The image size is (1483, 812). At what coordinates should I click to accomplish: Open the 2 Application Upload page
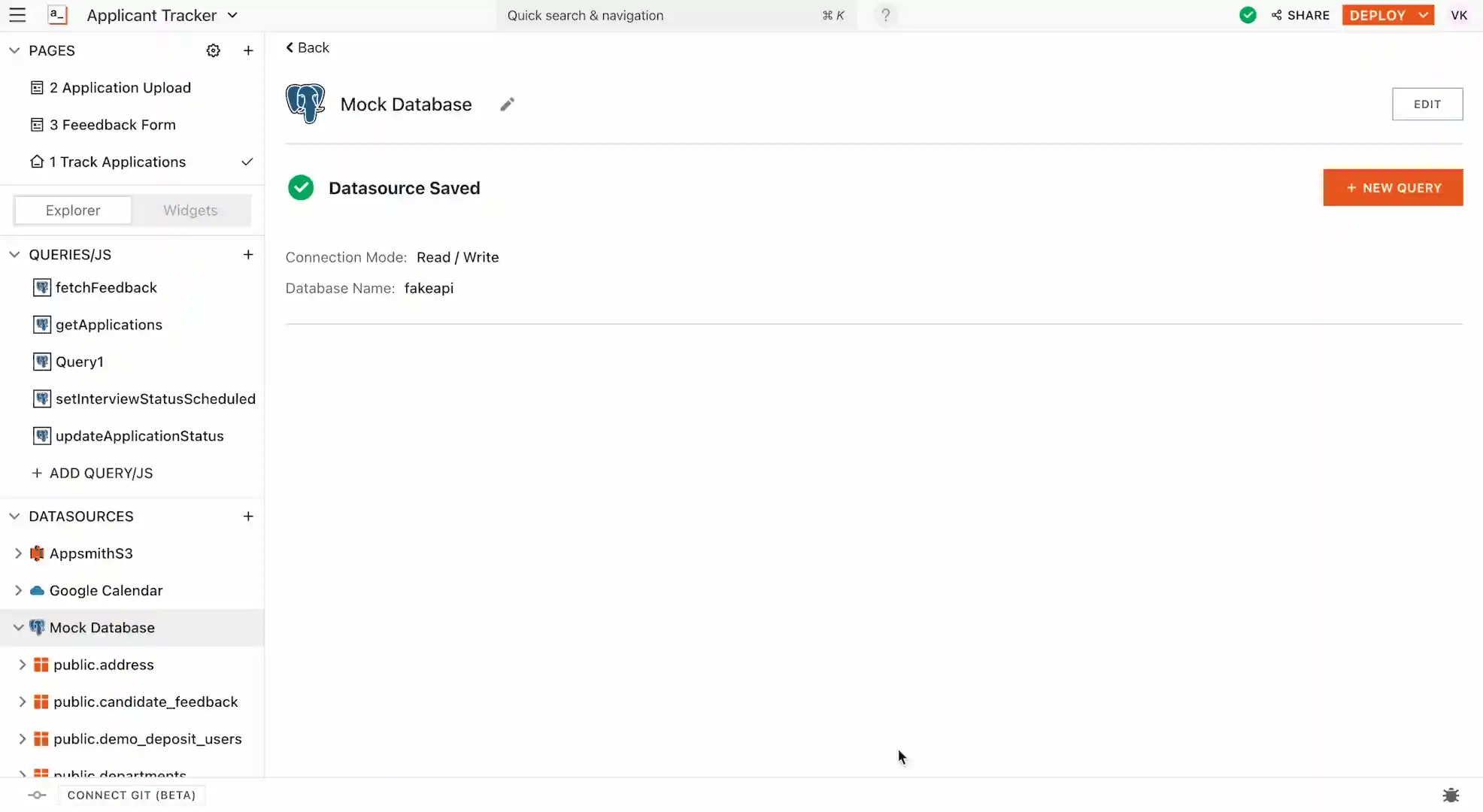(120, 87)
